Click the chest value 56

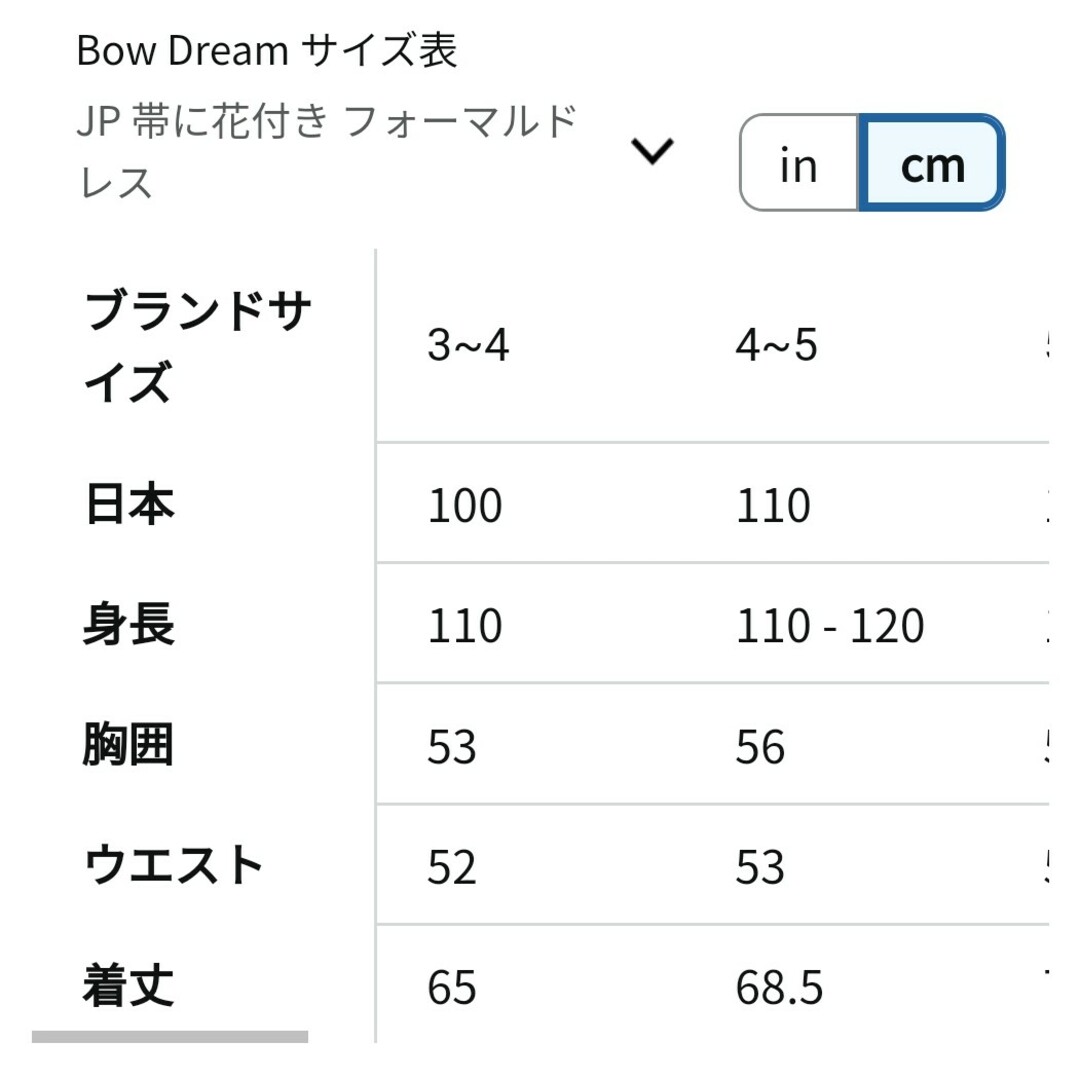pos(760,747)
